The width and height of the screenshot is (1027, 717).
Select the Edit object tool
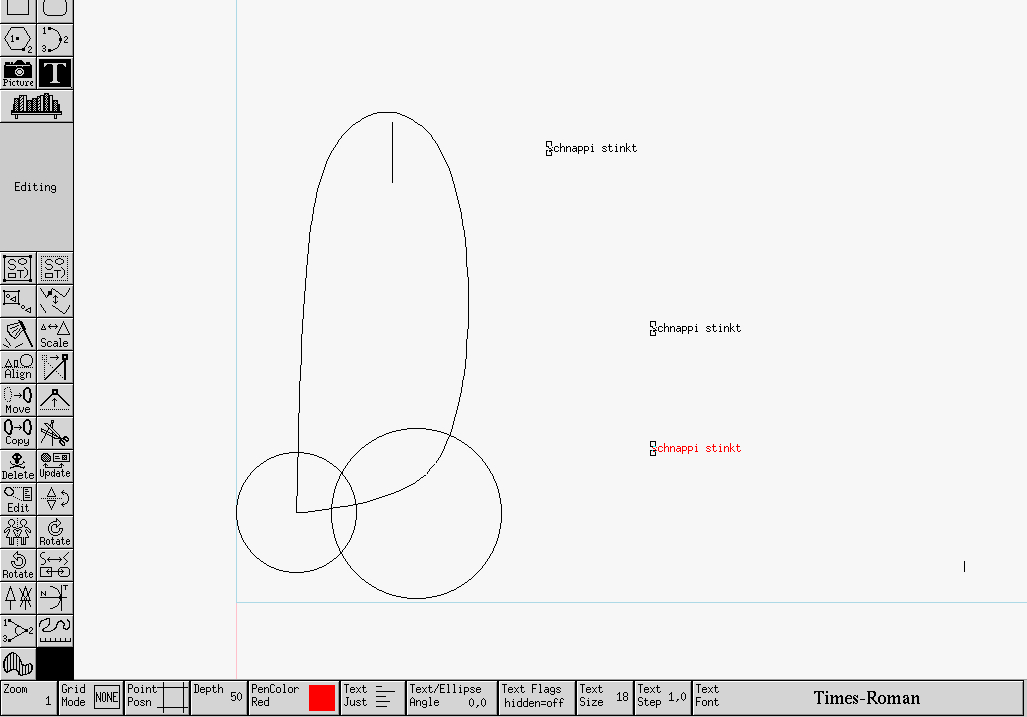pyautogui.click(x=18, y=499)
